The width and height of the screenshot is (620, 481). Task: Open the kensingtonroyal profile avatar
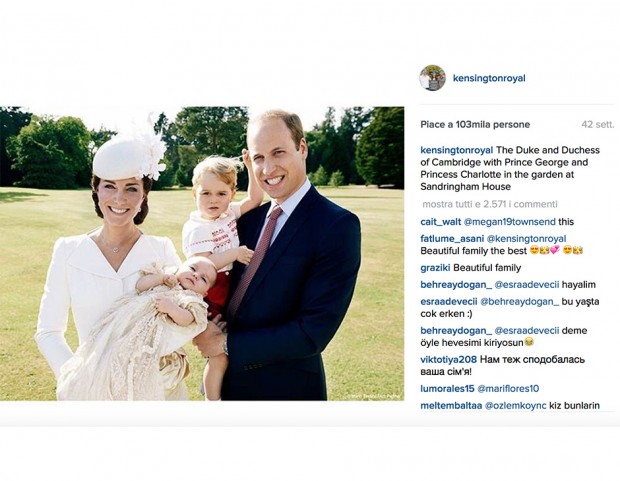pos(432,78)
